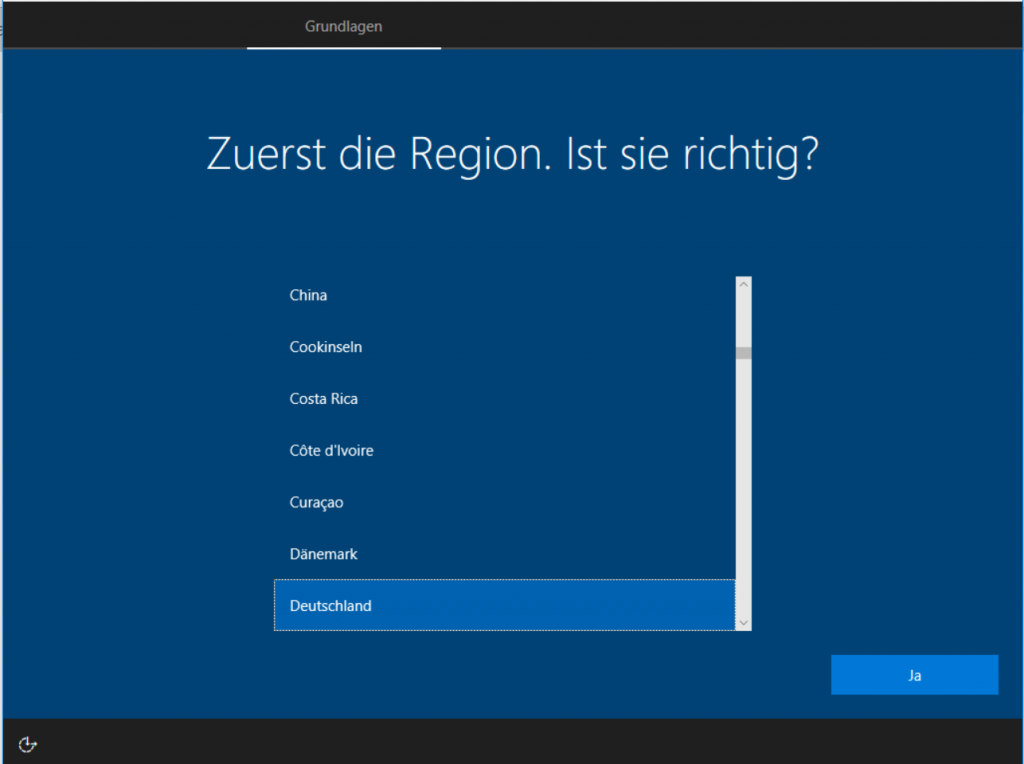Viewport: 1024px width, 764px height.
Task: Click the region list scrollbar thumb
Action: pyautogui.click(x=743, y=353)
